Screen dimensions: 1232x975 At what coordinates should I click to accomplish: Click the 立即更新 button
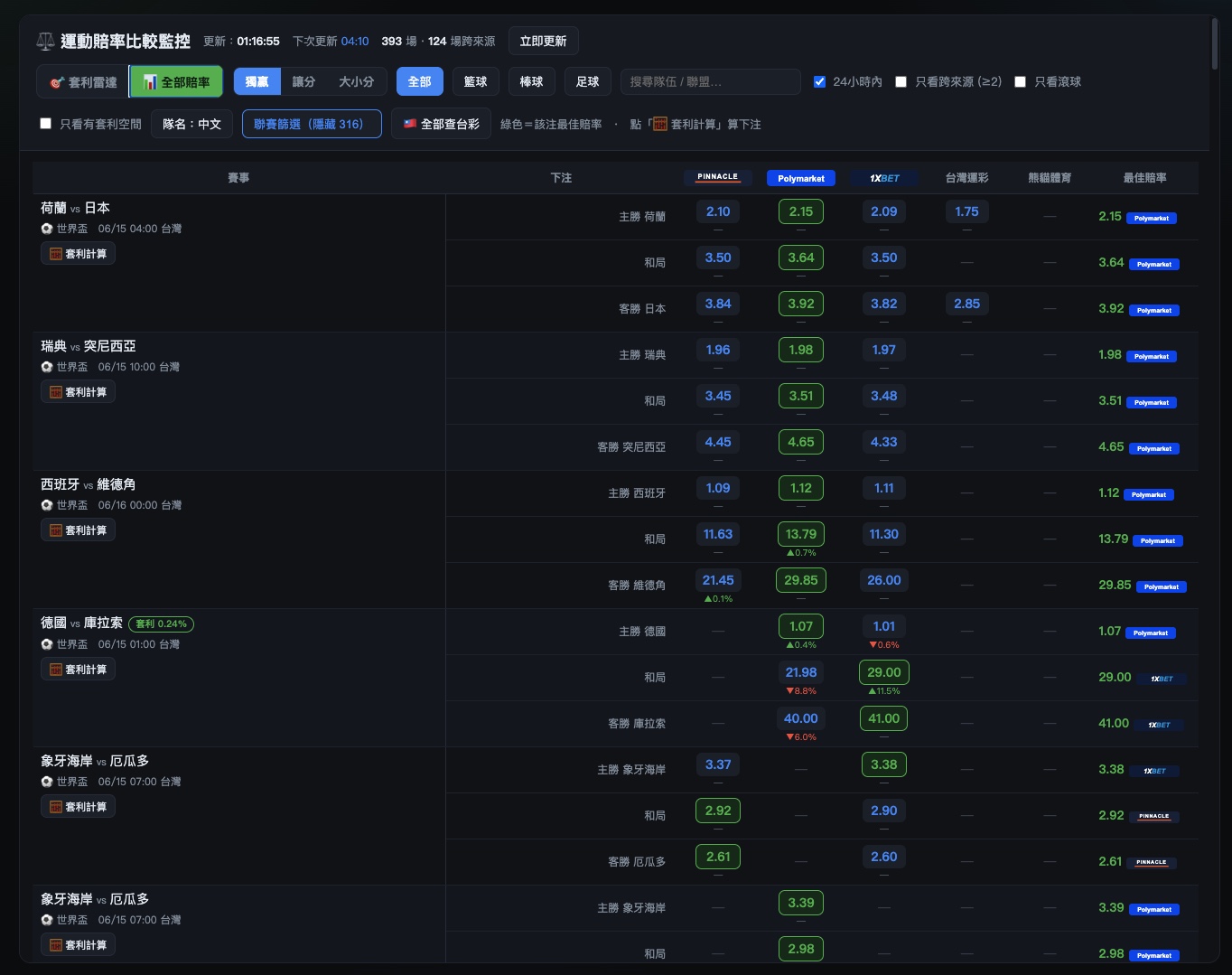(544, 41)
